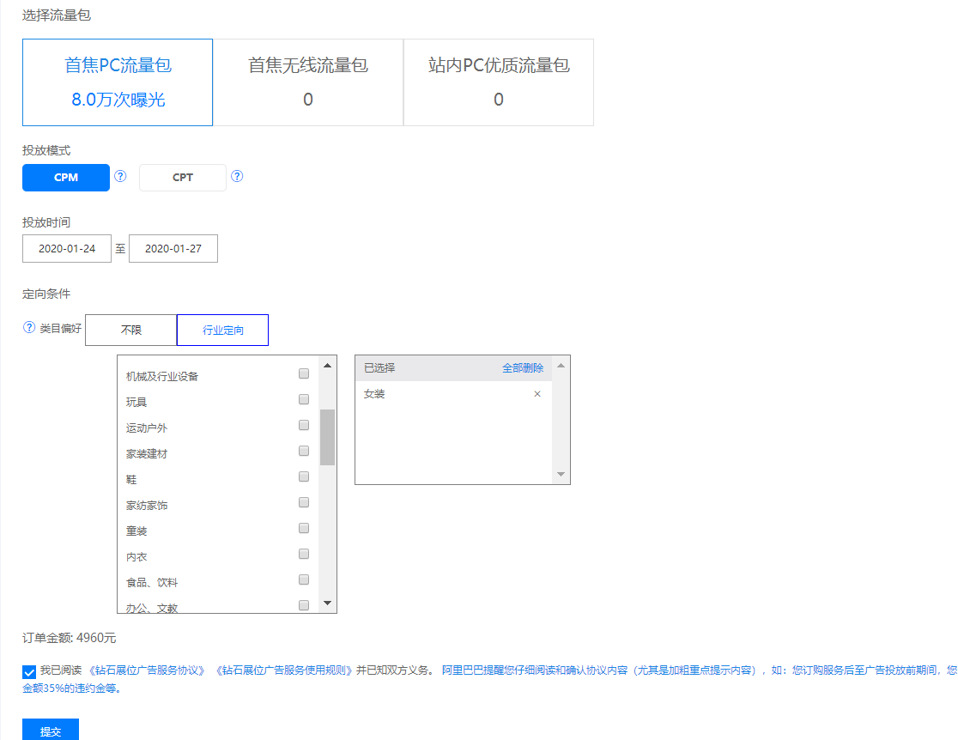The image size is (958, 740).
Task: Click the selected panel scroll-down arrow
Action: click(x=561, y=474)
